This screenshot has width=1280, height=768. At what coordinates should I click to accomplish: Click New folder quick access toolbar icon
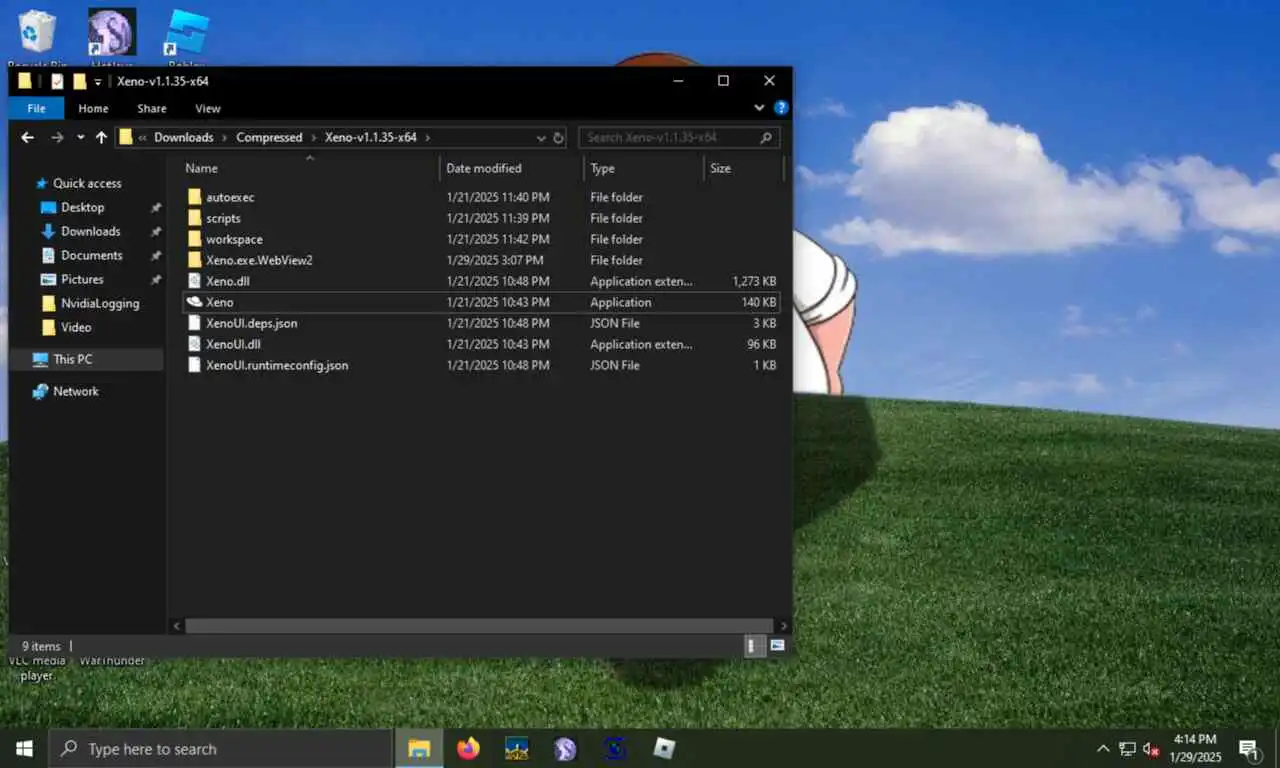coord(79,81)
